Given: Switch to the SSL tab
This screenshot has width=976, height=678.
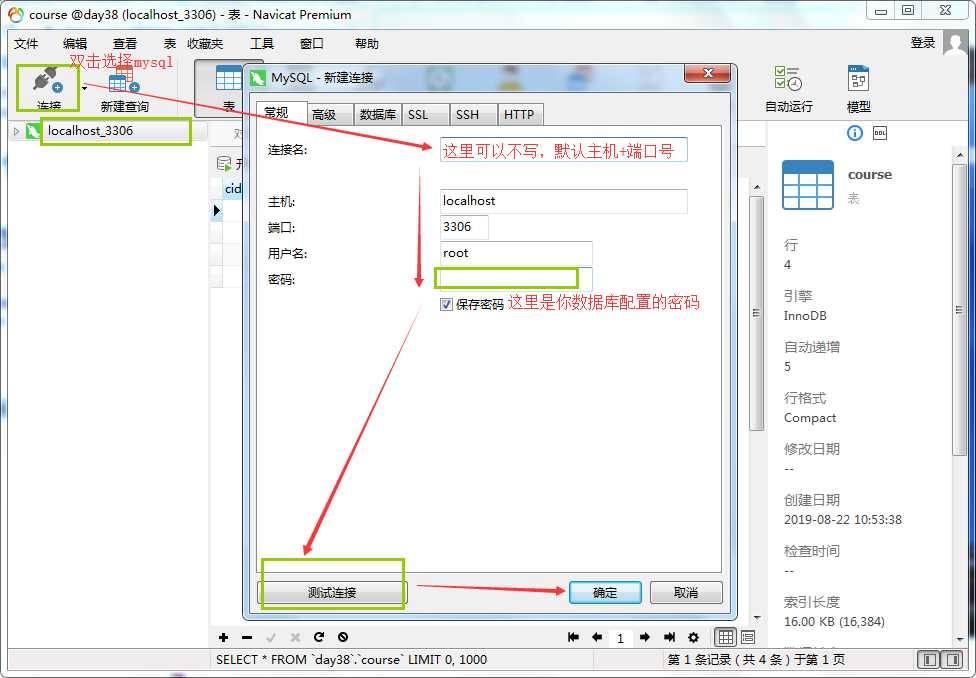Looking at the screenshot, I should pos(425,115).
